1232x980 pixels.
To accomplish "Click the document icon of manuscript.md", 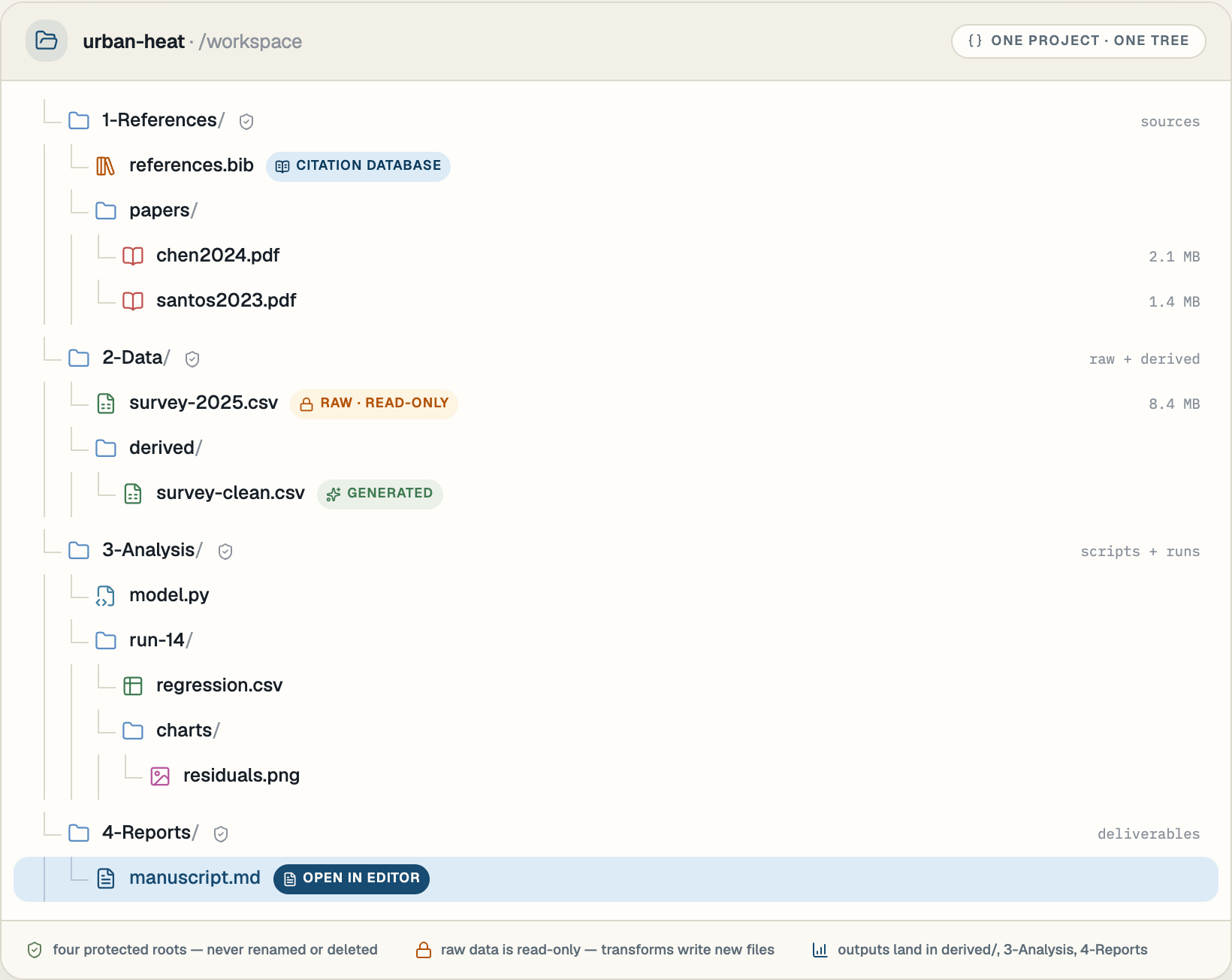I will pos(106,879).
